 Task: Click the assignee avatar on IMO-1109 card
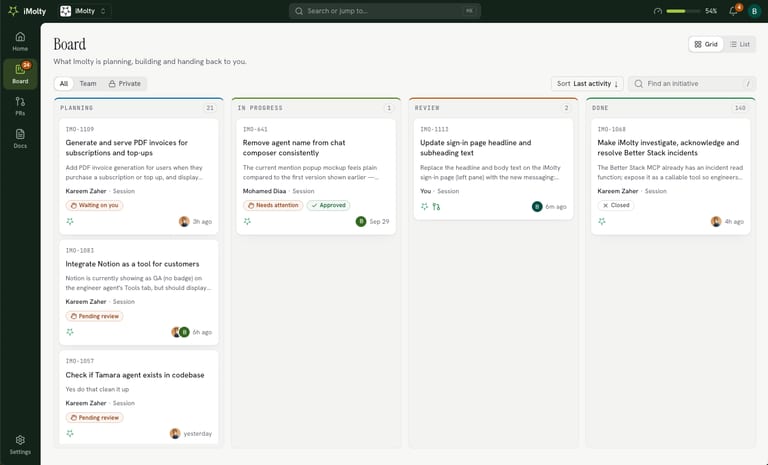click(184, 221)
